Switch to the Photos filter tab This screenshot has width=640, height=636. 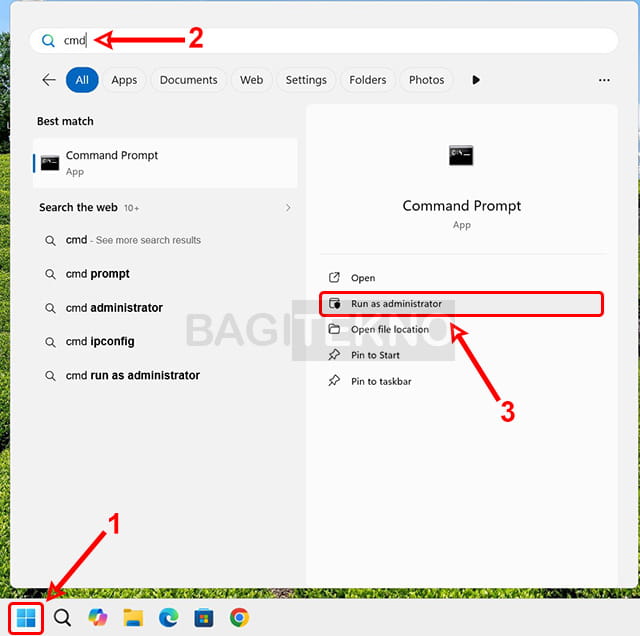pyautogui.click(x=427, y=80)
